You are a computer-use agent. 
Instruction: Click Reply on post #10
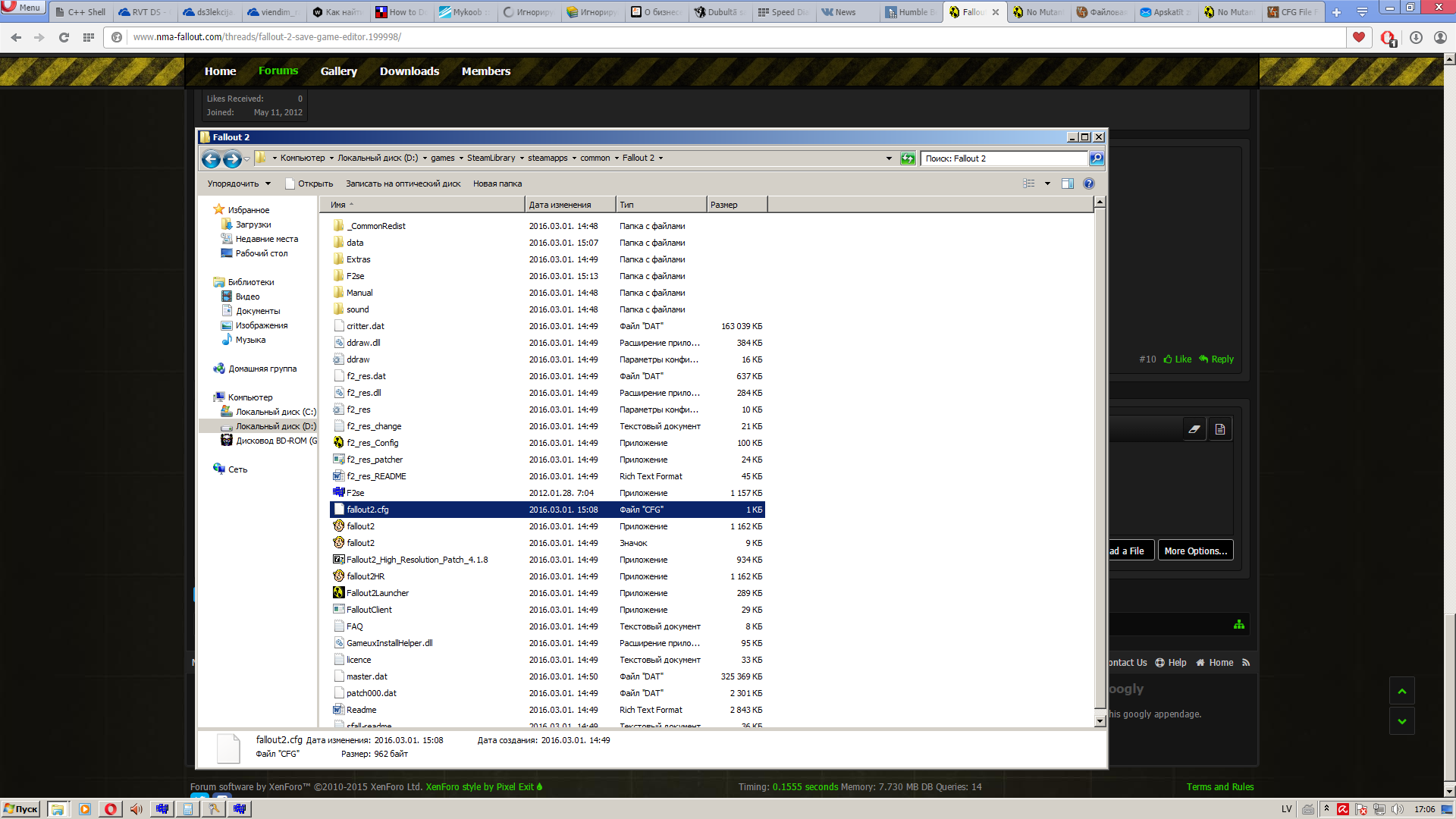[1216, 359]
